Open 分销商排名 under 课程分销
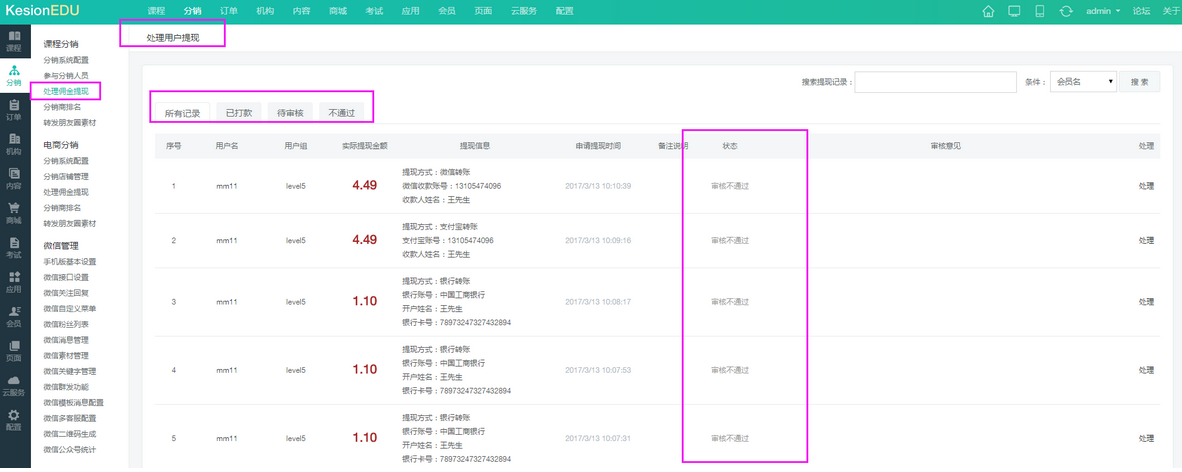Screen dimensions: 1182x472 click(62, 107)
